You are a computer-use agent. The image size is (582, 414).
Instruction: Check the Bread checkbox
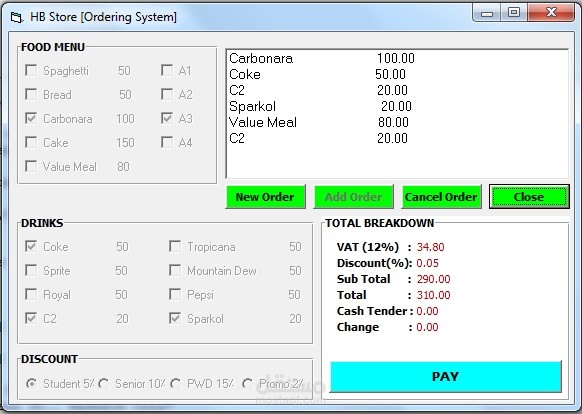click(31, 94)
